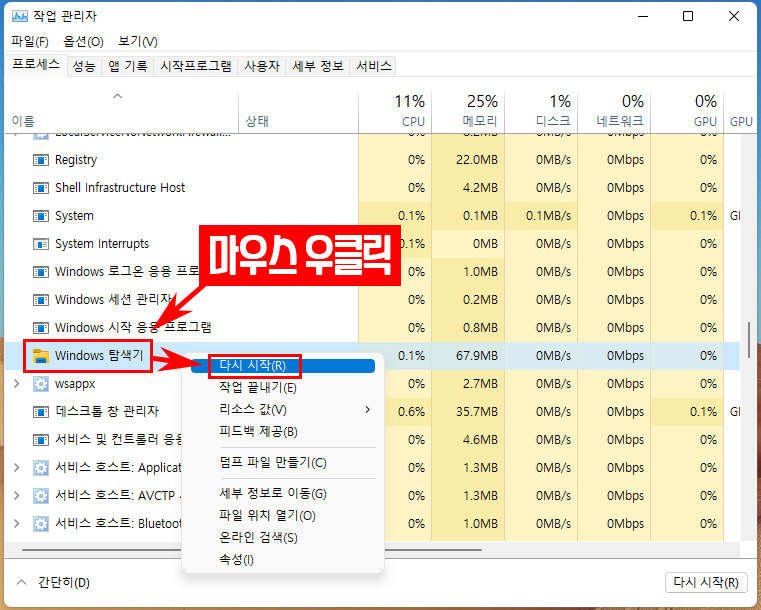Open the 리소스 값(V) submenu arrow
The width and height of the screenshot is (761, 610).
[367, 410]
